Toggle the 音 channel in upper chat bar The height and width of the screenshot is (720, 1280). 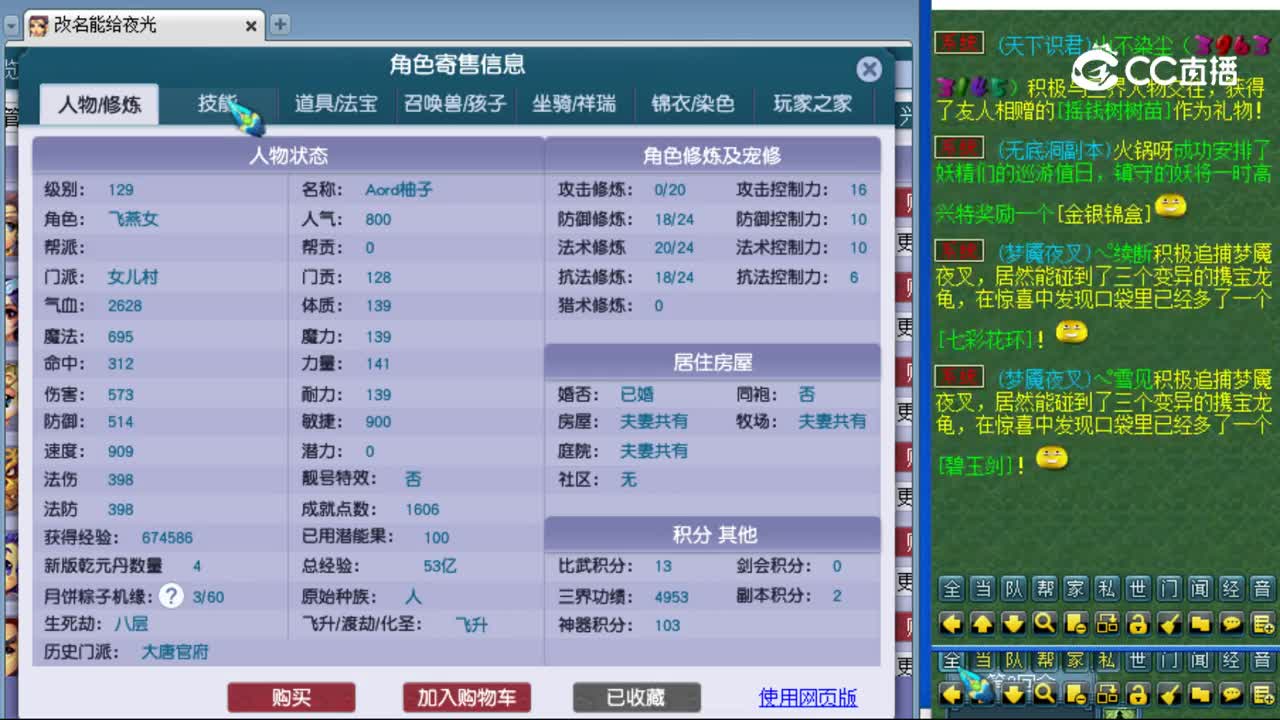tap(1262, 588)
